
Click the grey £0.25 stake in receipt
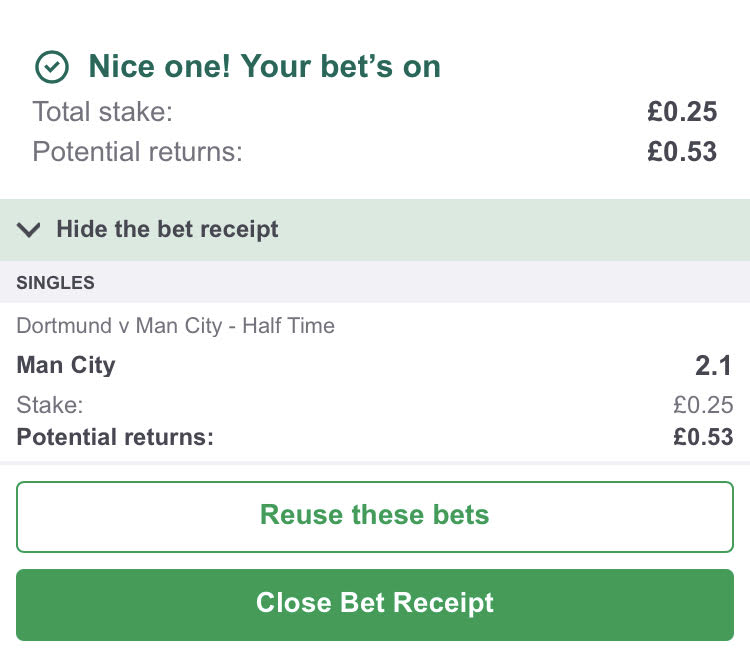[x=703, y=405]
